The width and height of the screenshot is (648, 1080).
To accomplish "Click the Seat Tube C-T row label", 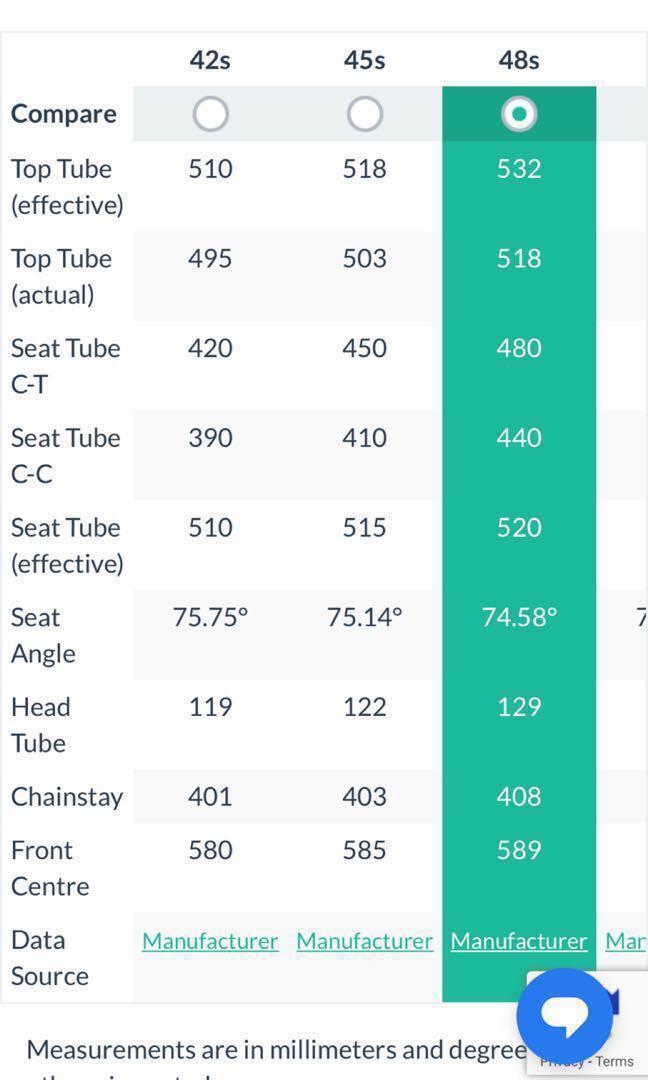I will pyautogui.click(x=65, y=366).
